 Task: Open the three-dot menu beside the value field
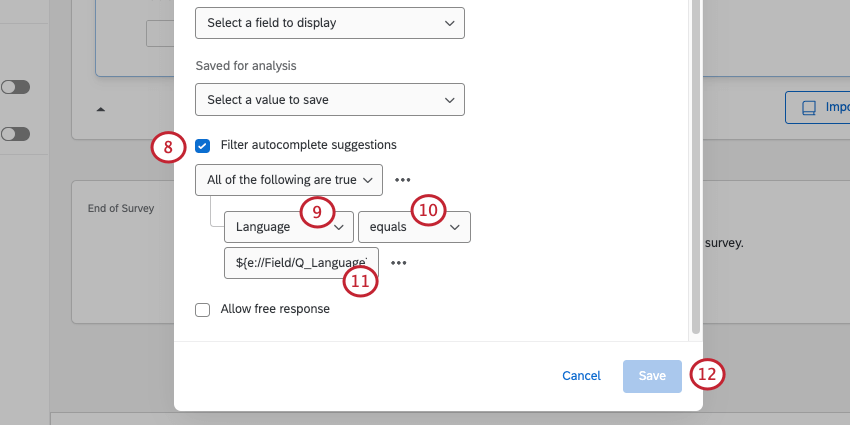coord(398,263)
